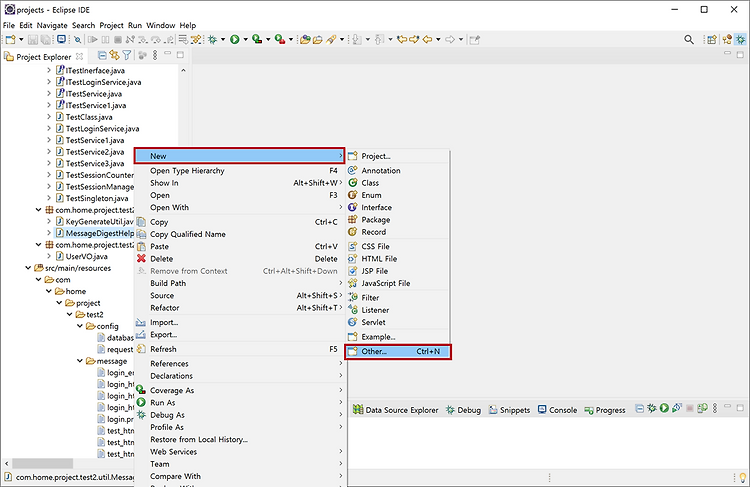750x487 pixels.
Task: Open Build Path submenu
Action: (239, 283)
